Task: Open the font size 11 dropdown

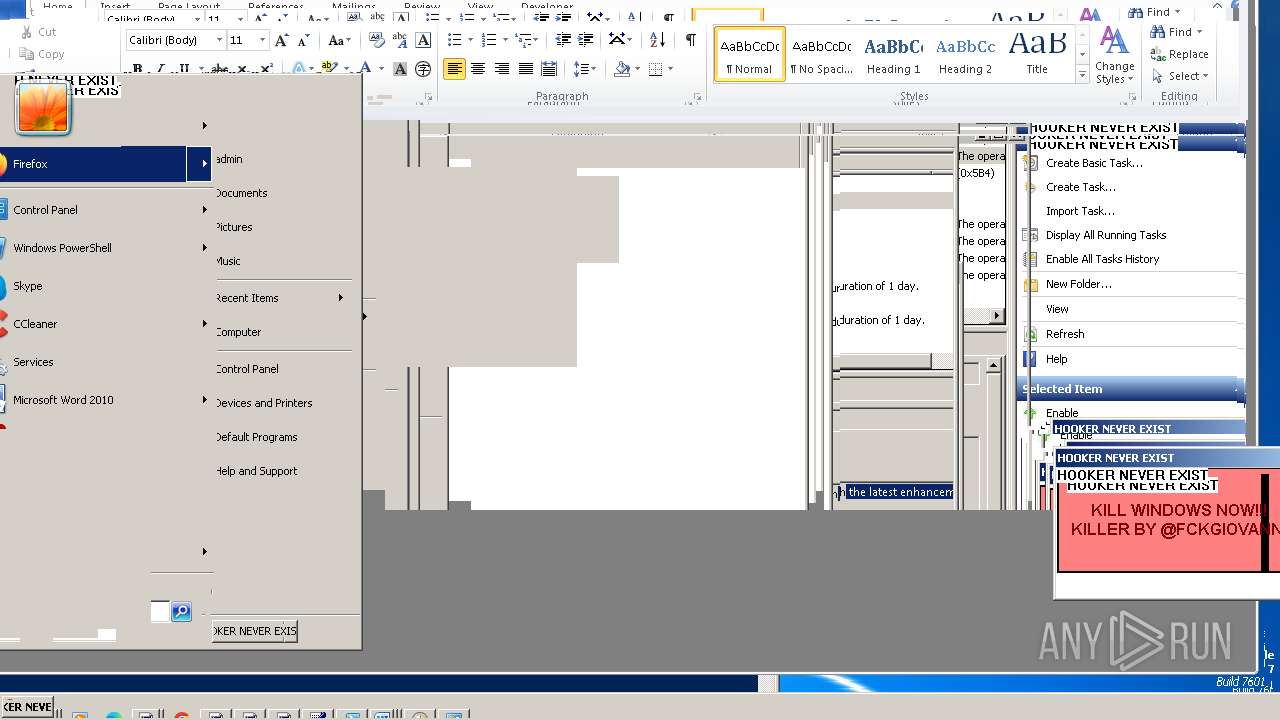Action: [263, 40]
